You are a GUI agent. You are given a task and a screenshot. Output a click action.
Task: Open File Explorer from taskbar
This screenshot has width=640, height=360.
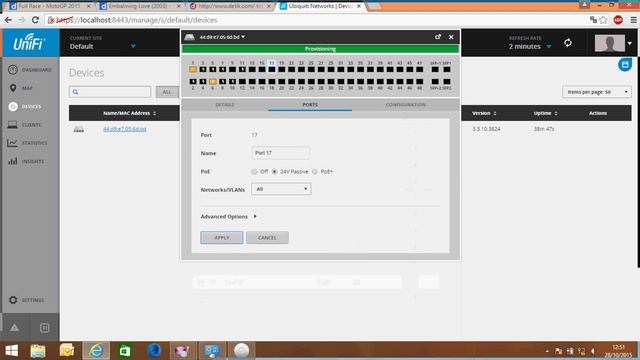pyautogui.click(x=38, y=351)
